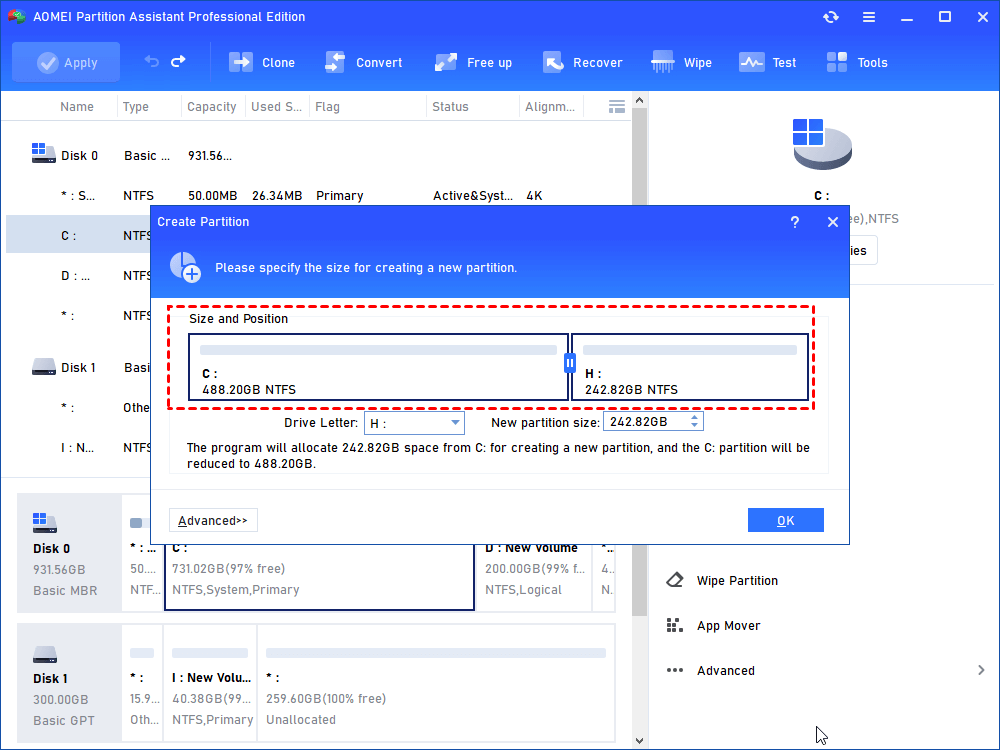This screenshot has width=1000, height=750.
Task: Open App Mover in right panel
Action: coord(728,626)
